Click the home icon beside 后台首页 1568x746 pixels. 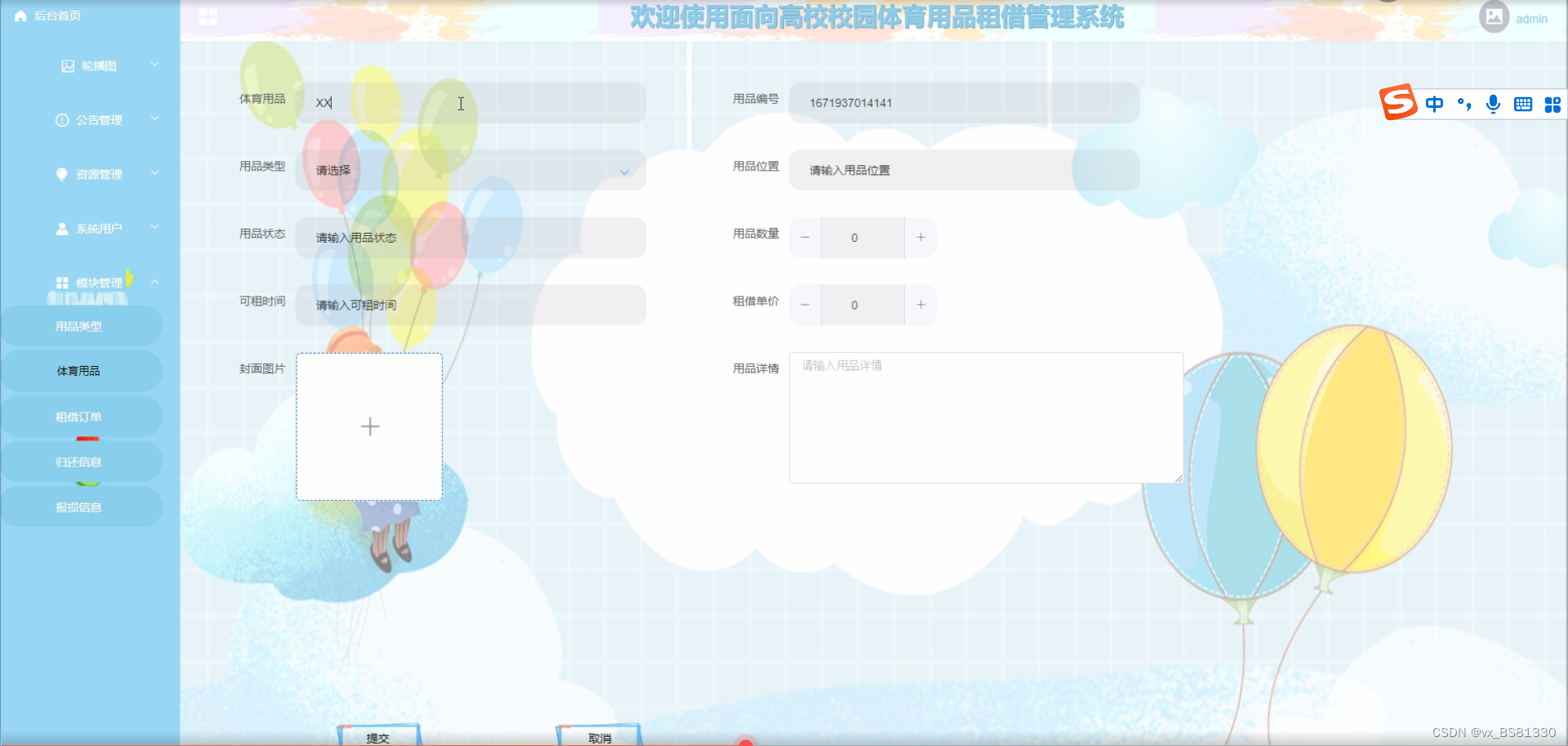click(x=20, y=16)
